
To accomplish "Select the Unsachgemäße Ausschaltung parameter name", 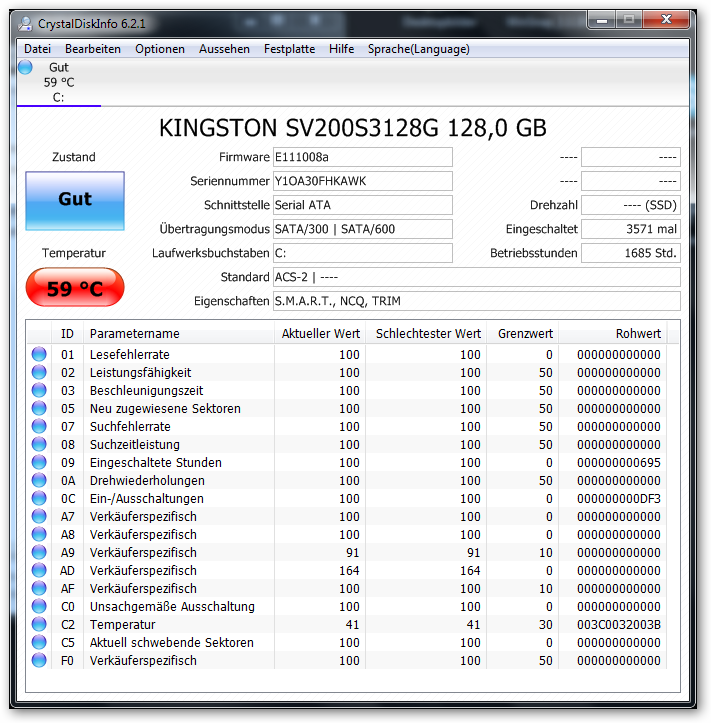I will click(x=172, y=606).
